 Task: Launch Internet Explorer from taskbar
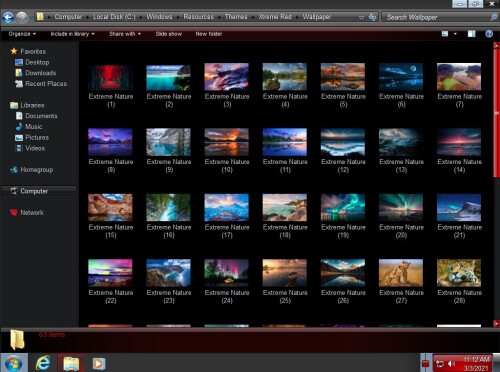click(43, 363)
